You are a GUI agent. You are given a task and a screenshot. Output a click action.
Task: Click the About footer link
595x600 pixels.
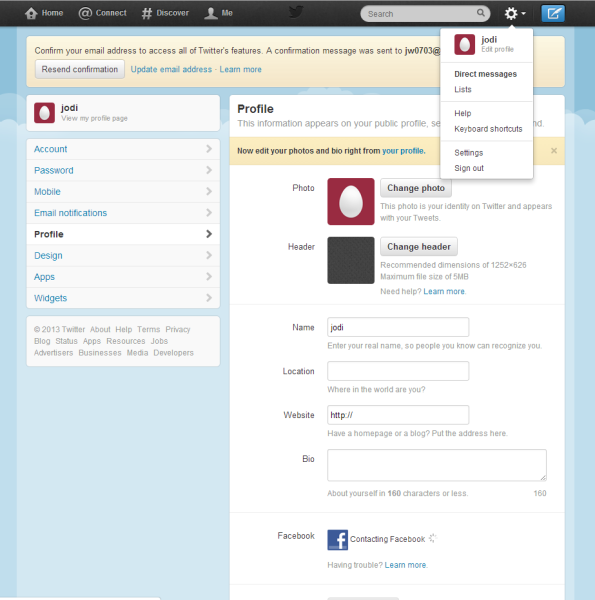tap(100, 329)
